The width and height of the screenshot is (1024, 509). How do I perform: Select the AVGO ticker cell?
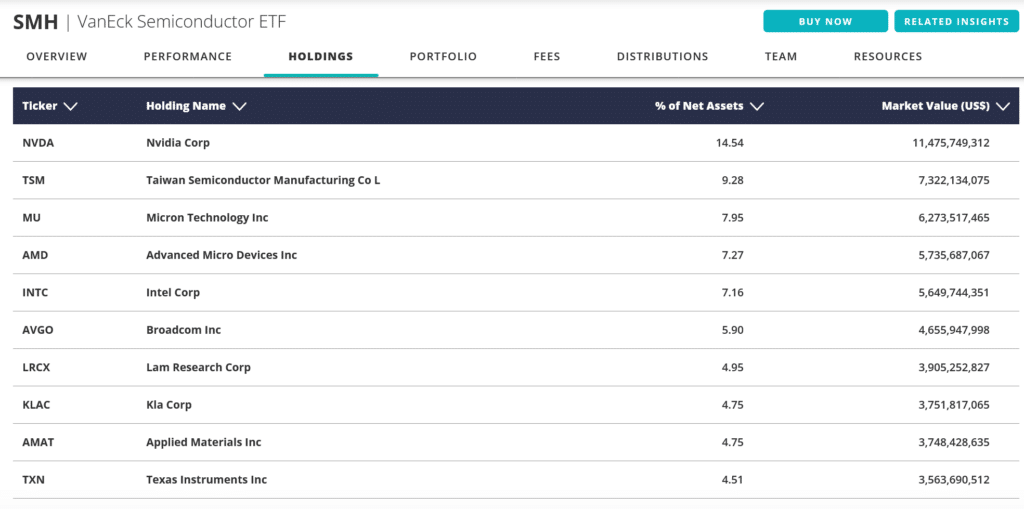click(x=38, y=330)
